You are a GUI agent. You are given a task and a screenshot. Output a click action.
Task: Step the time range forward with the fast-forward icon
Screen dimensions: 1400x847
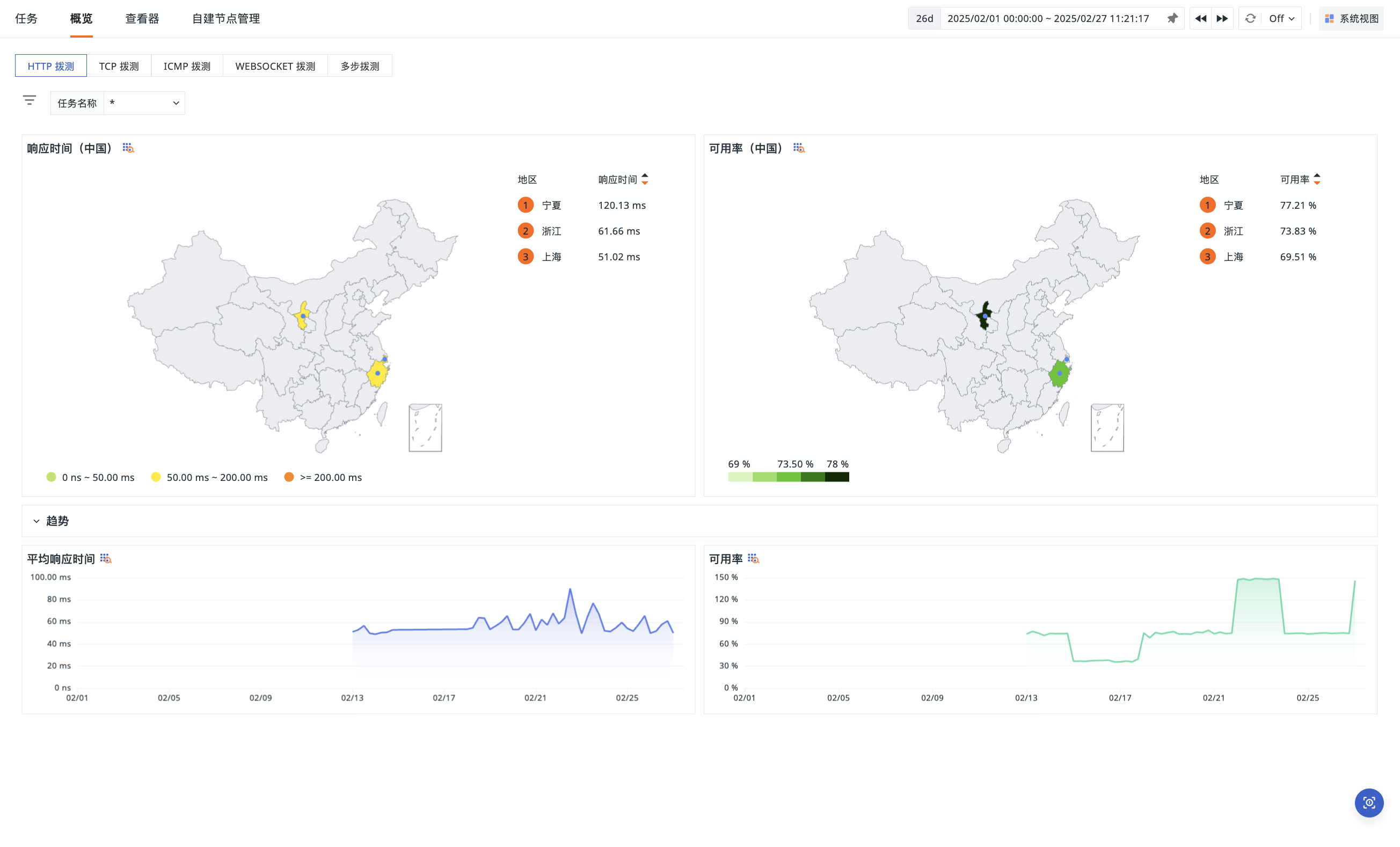click(1222, 19)
